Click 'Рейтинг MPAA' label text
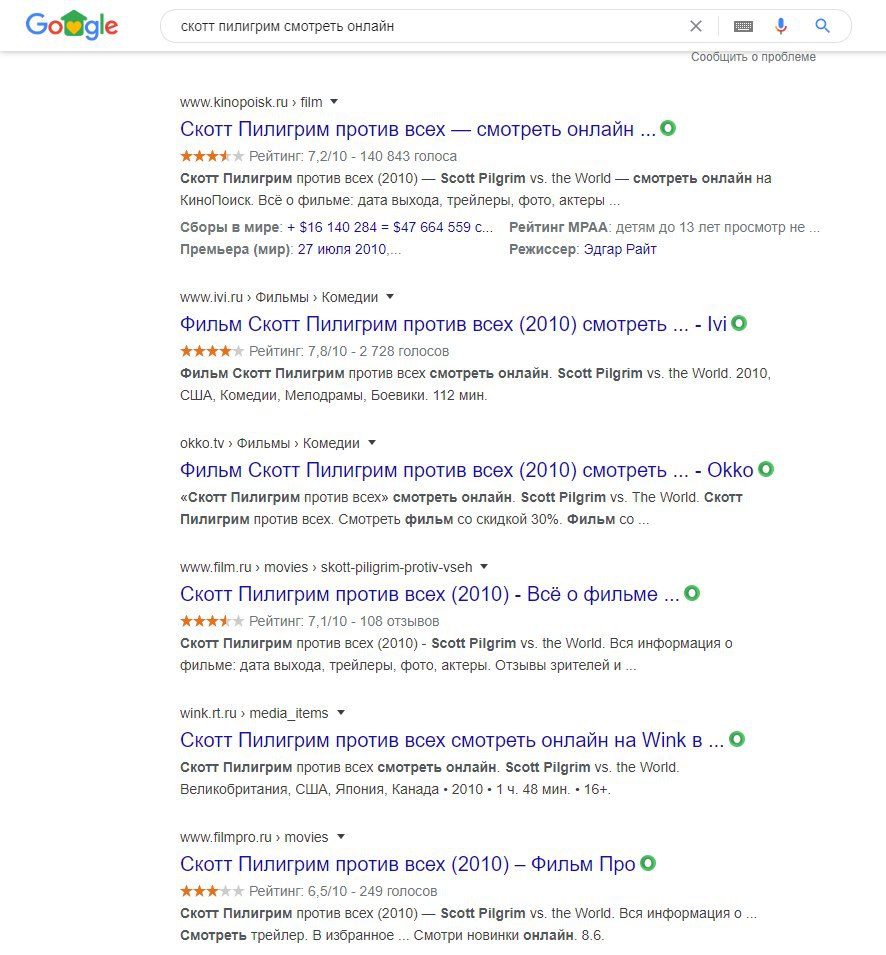886x955 pixels. [558, 227]
